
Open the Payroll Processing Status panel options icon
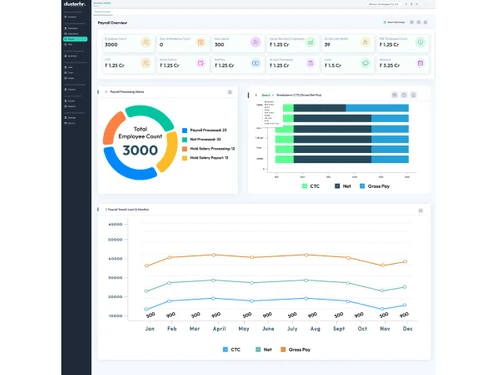[230, 92]
